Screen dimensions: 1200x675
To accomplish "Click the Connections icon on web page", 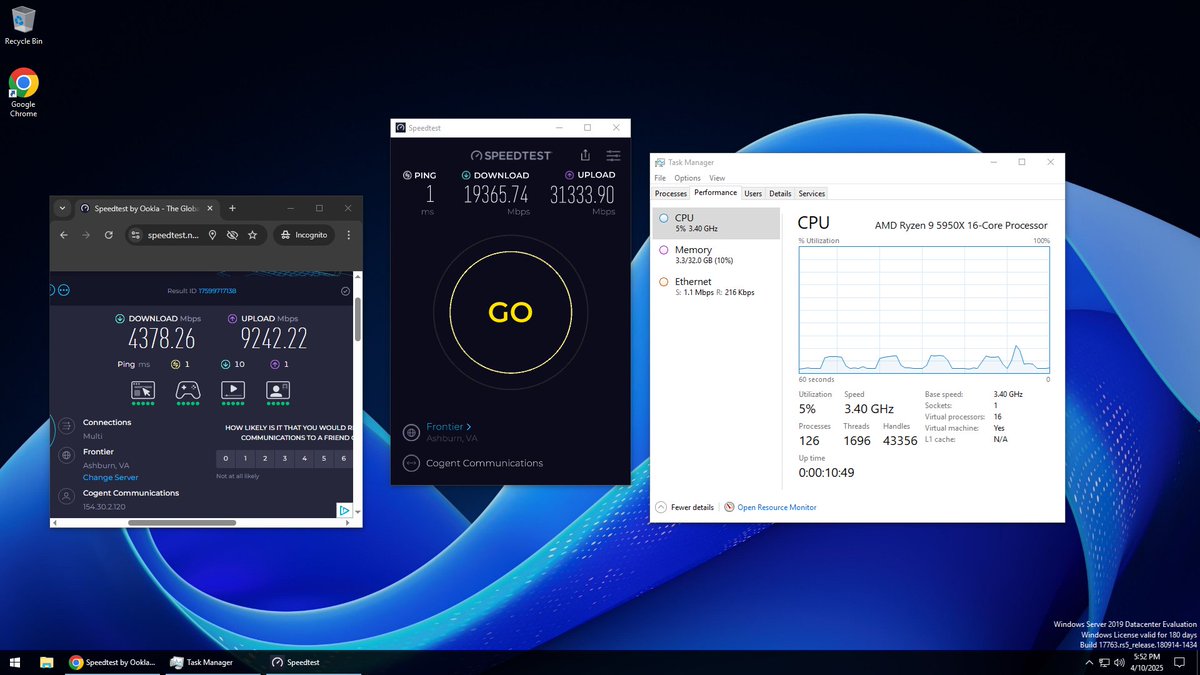I will pos(66,427).
